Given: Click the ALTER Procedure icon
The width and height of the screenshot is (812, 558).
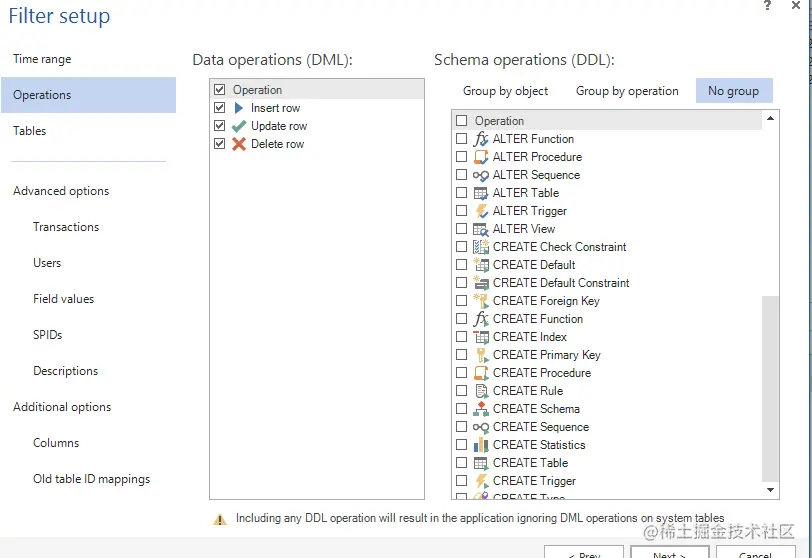Looking at the screenshot, I should (x=481, y=157).
